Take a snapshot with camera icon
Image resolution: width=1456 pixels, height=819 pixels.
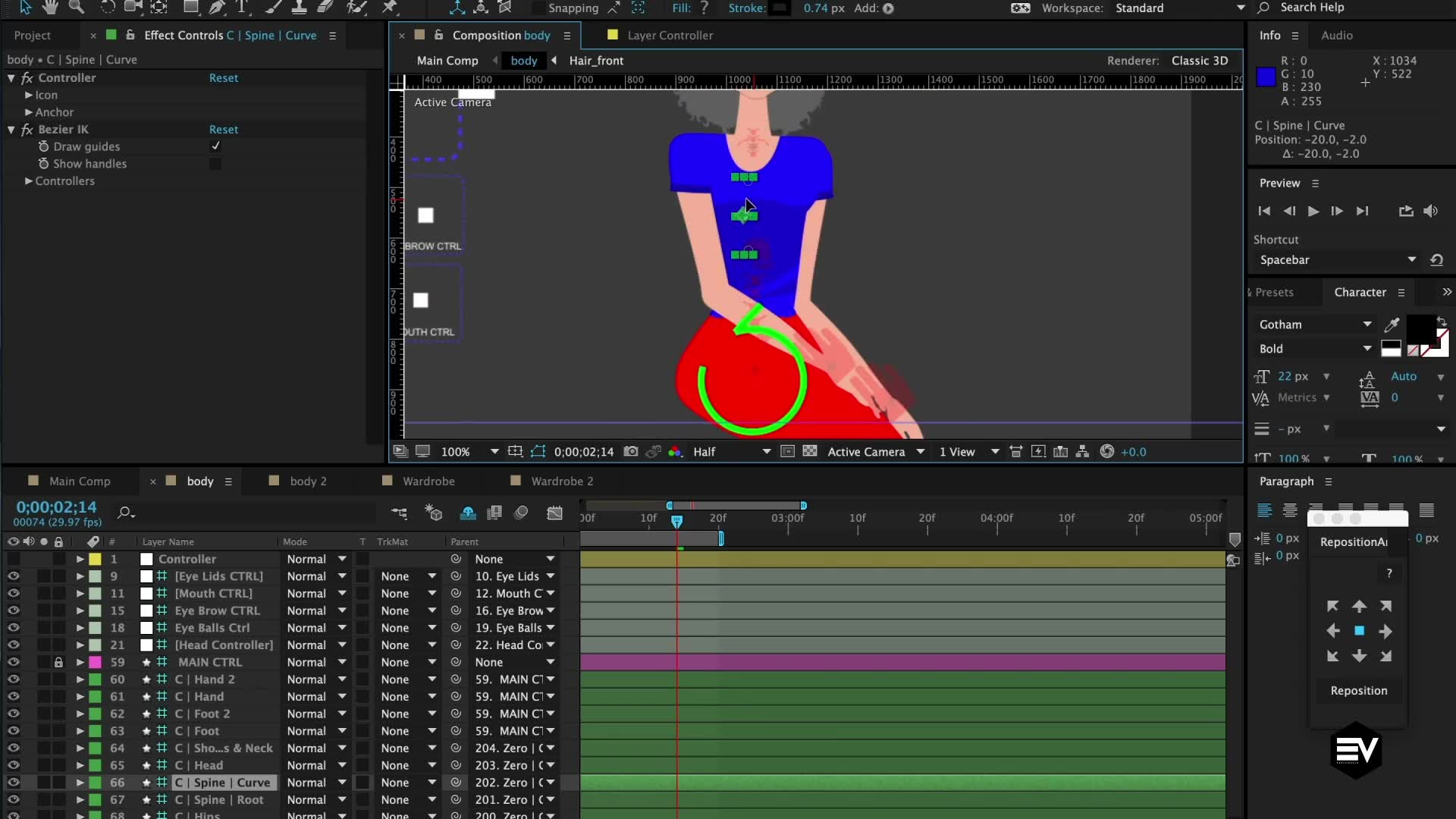pos(630,451)
